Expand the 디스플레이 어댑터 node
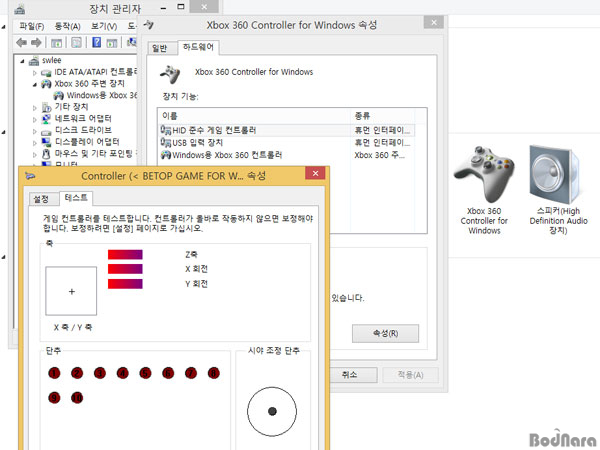Screen dimensions: 600x450 coord(34,143)
